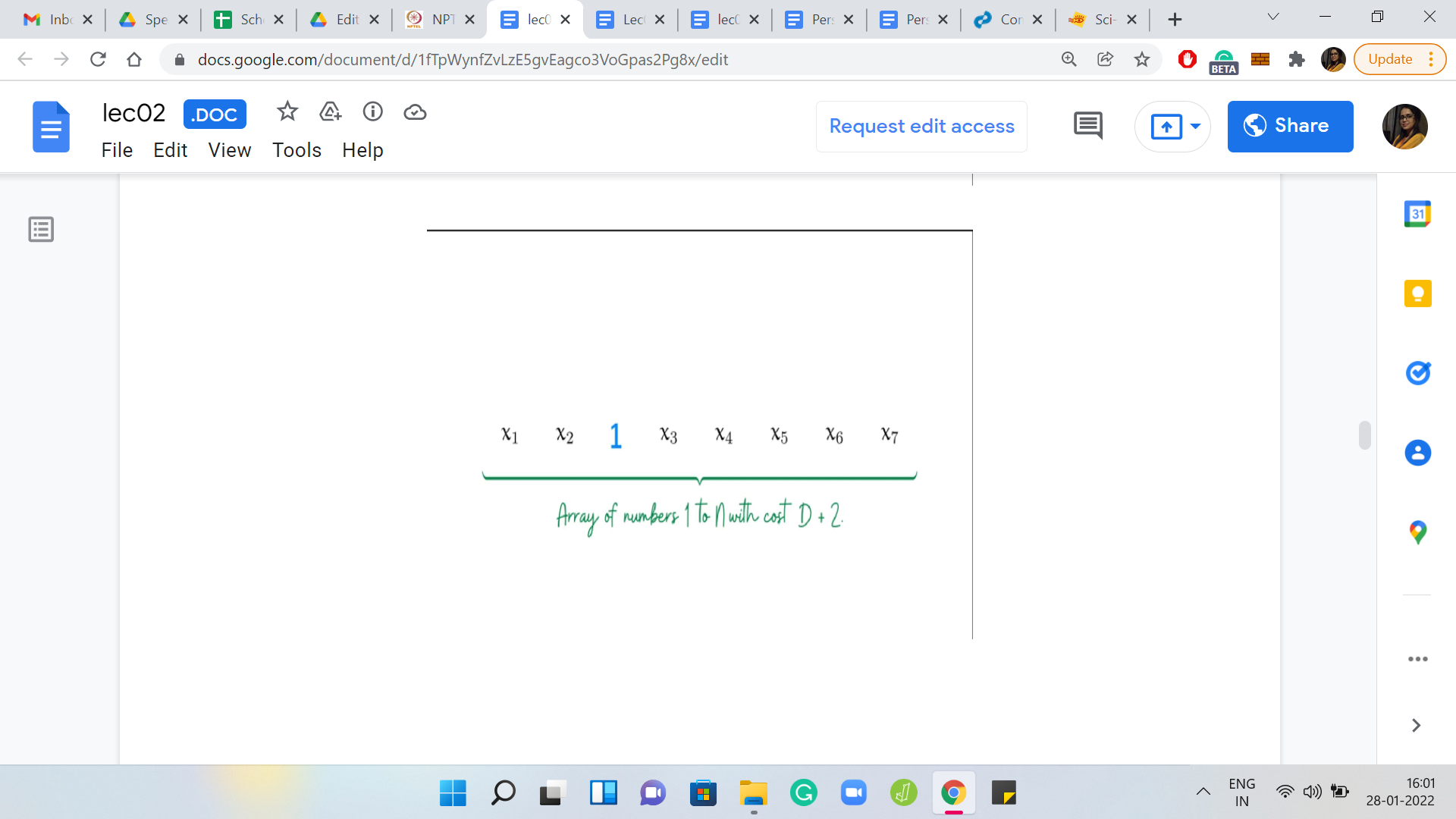
Task: Open Google Maps side panel
Action: coord(1417,532)
